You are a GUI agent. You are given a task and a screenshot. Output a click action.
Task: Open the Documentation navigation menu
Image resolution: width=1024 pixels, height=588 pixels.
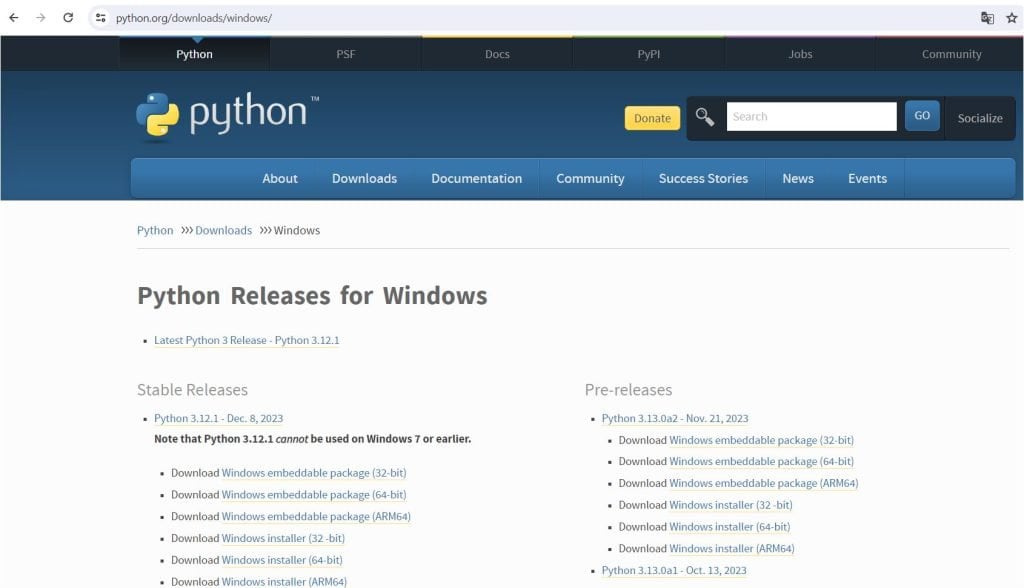tap(476, 178)
